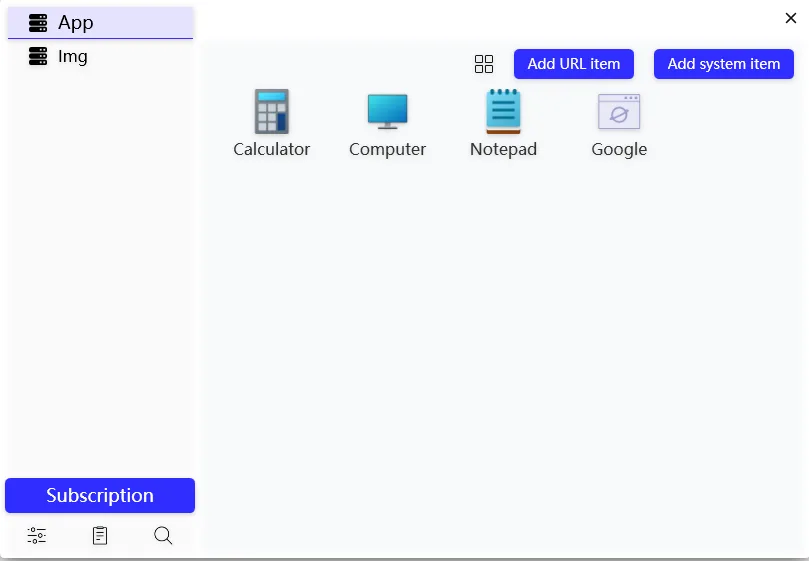This screenshot has height=561, width=809.
Task: Open settings via the sliders icon
Action: tap(37, 535)
